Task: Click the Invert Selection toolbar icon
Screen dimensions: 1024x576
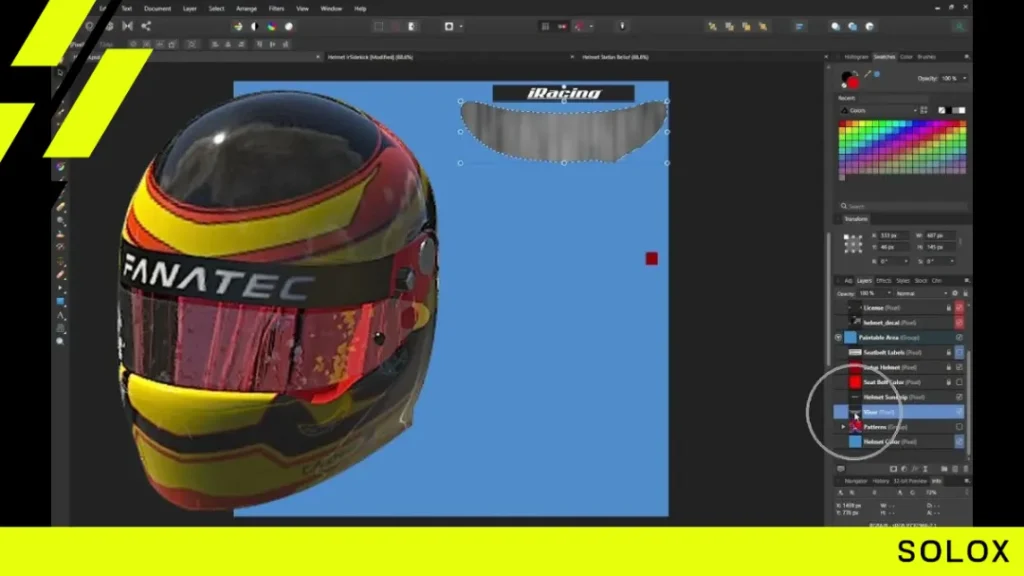Action: pos(411,27)
